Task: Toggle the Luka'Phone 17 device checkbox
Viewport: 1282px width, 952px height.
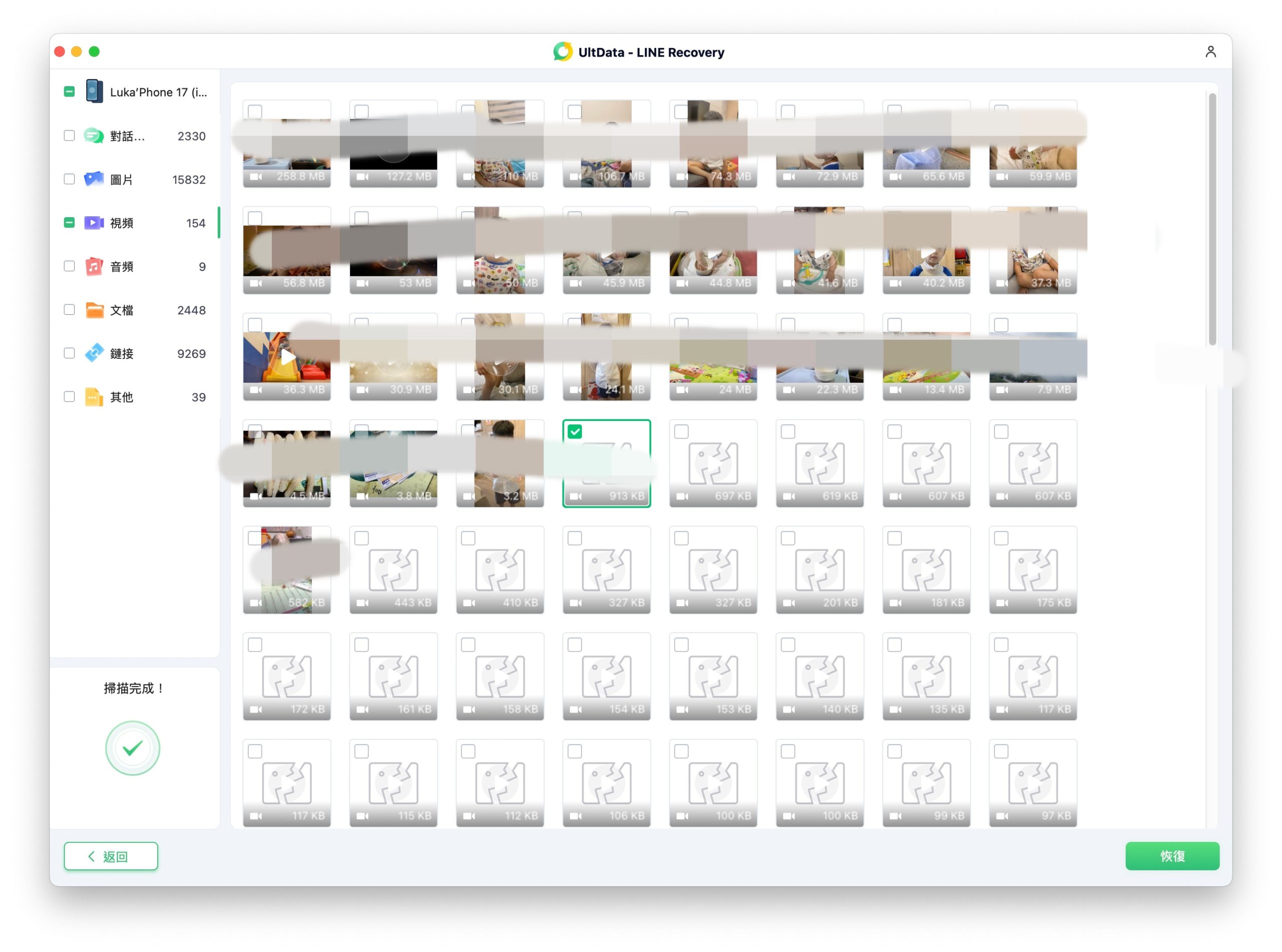Action: (x=69, y=92)
